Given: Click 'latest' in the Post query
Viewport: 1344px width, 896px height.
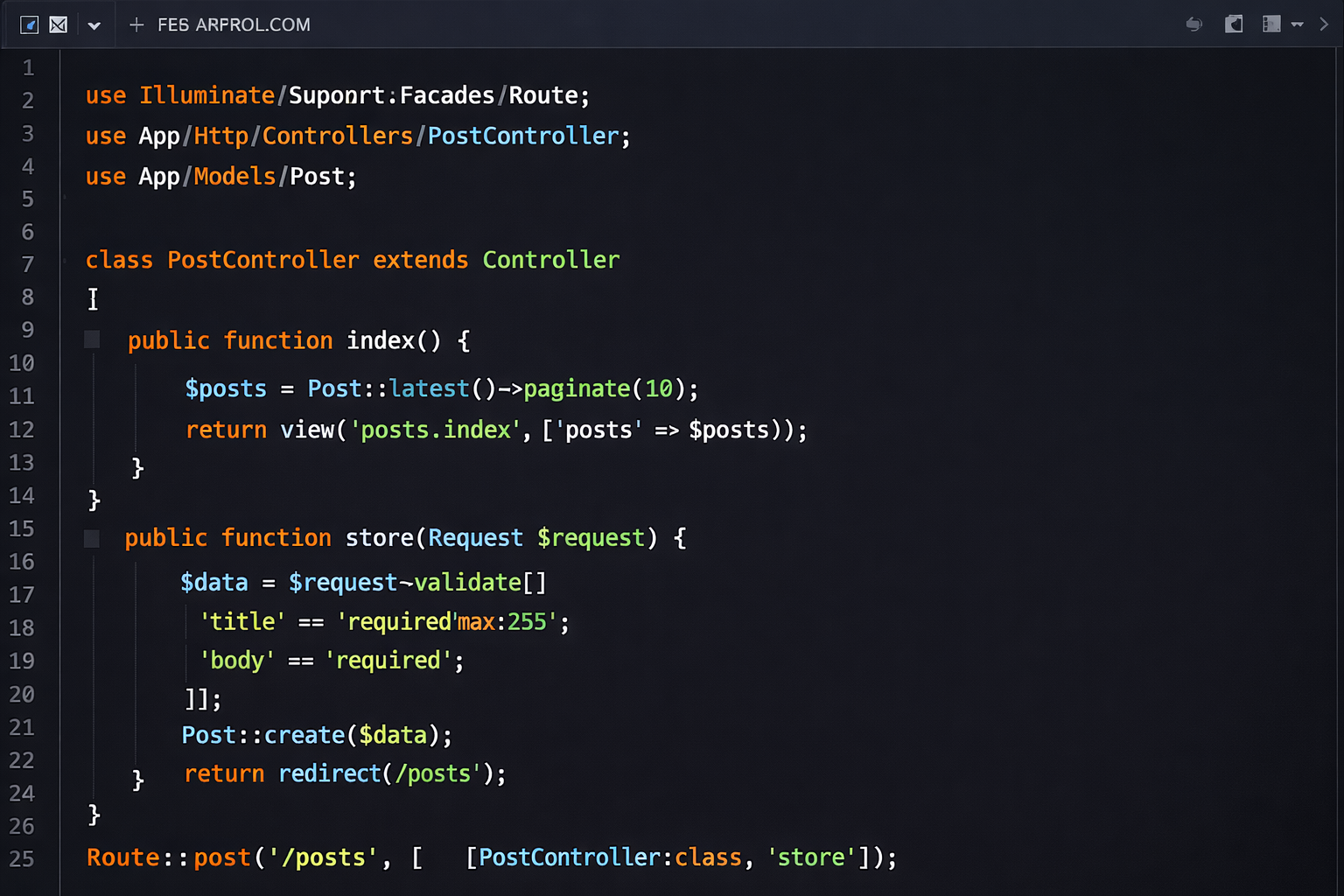Looking at the screenshot, I should coord(430,388).
